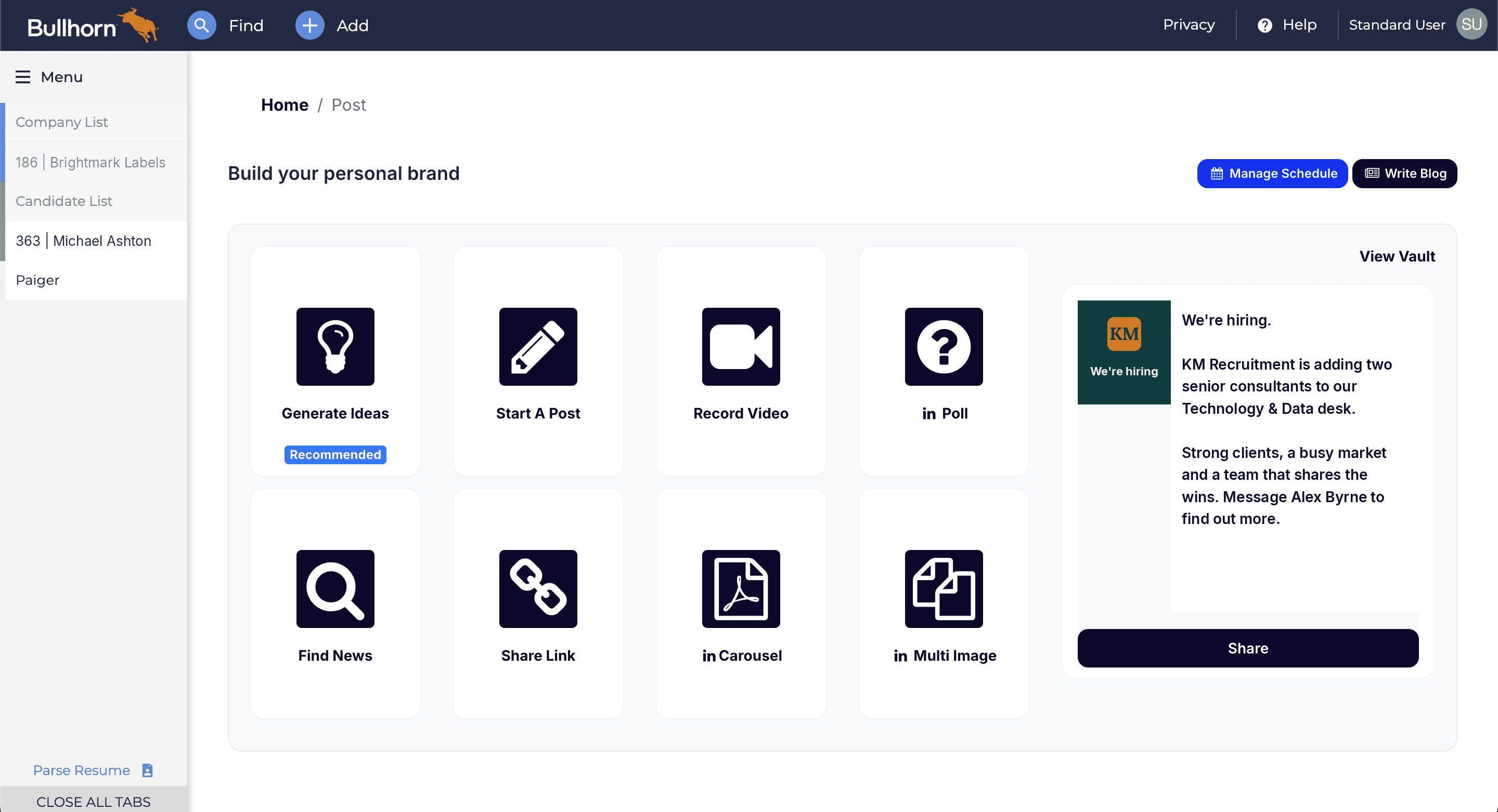Click the Standard User name
Screen dimensions: 1498x812
click(x=1397, y=25)
